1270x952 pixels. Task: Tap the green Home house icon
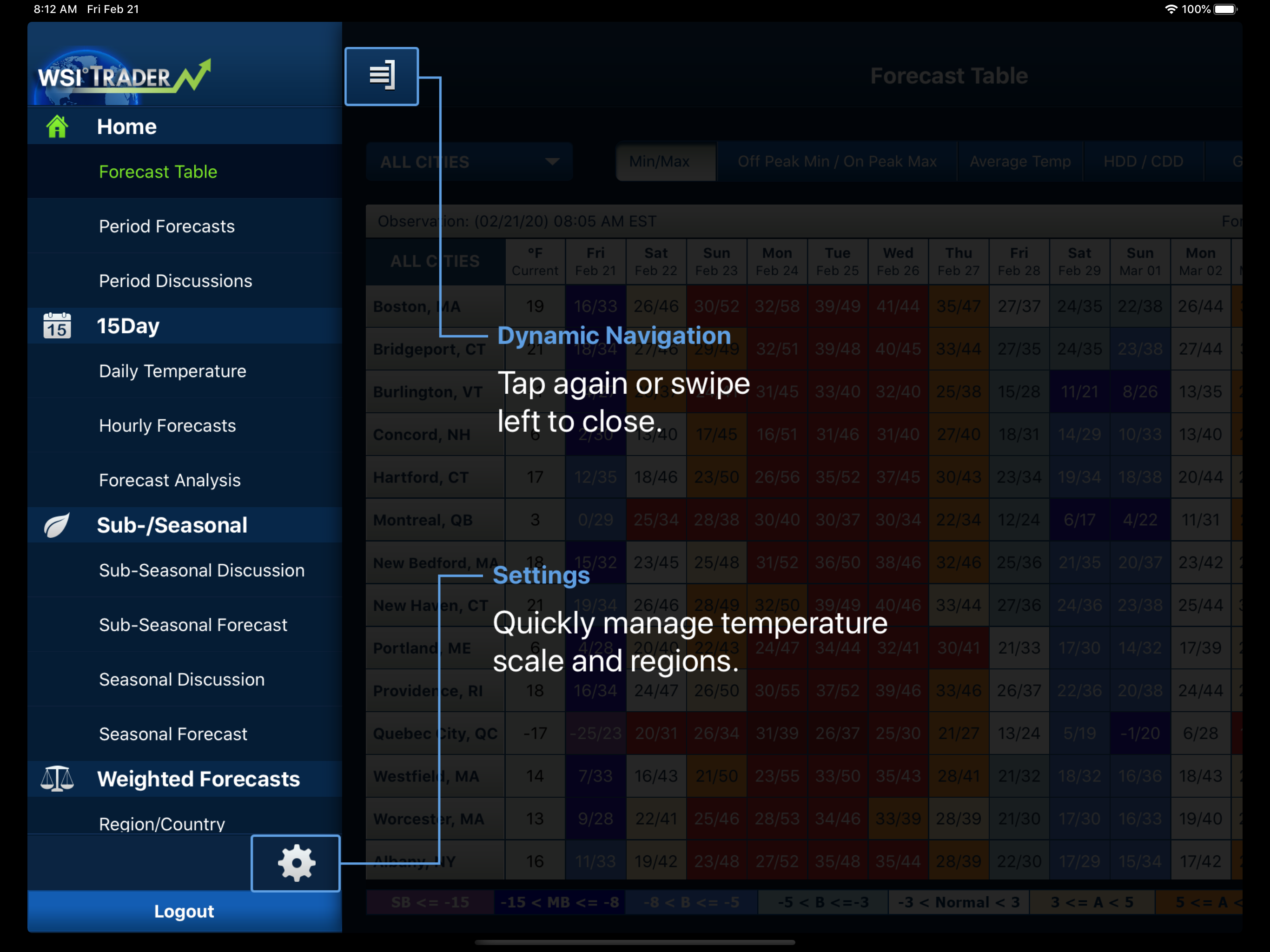click(58, 126)
